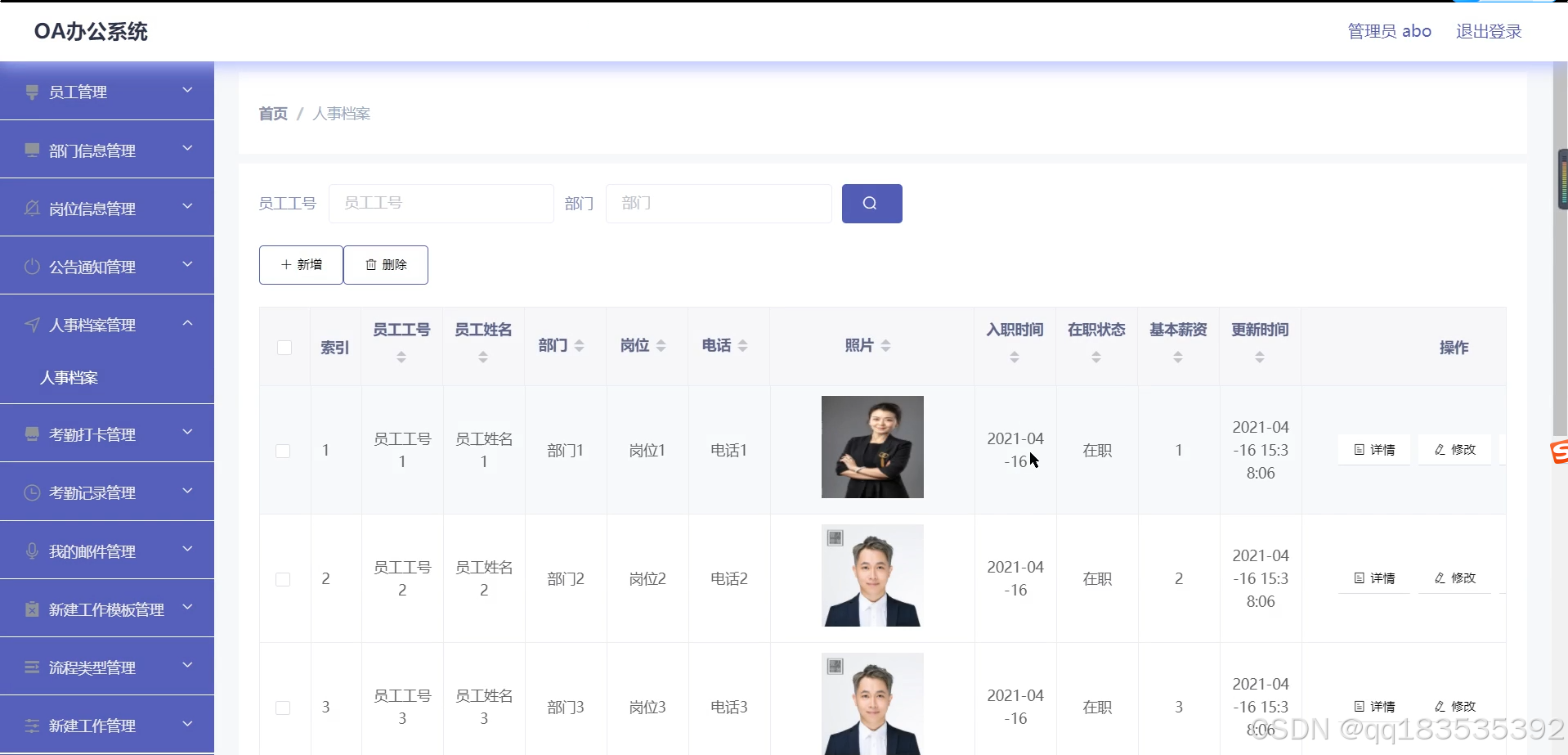Navigate to 首页 in the breadcrumb
The height and width of the screenshot is (755, 1568).
pyautogui.click(x=272, y=114)
